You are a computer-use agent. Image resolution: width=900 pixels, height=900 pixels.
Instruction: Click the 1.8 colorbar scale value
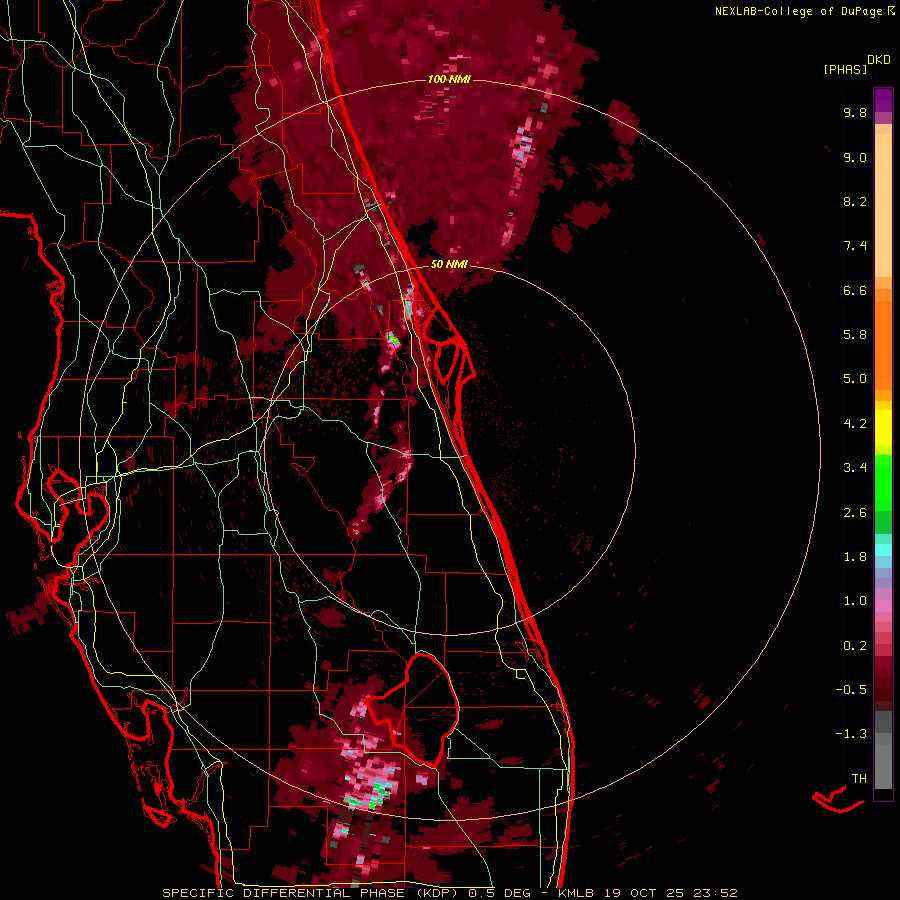click(855, 557)
